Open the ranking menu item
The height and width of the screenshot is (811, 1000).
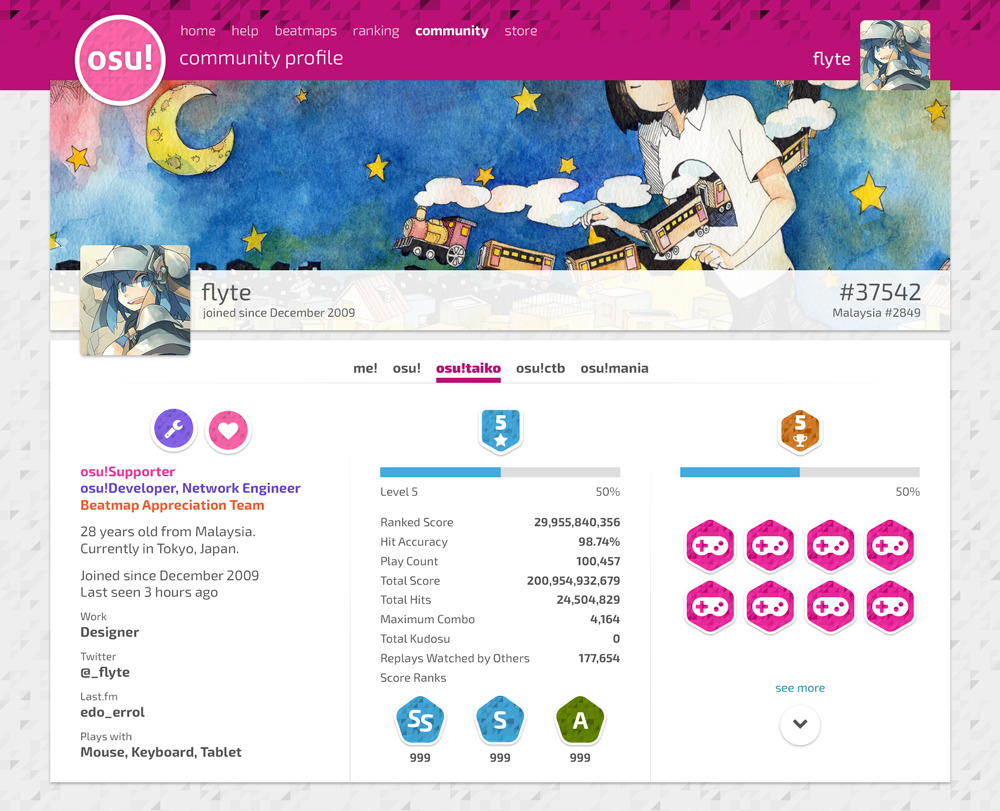(x=376, y=31)
